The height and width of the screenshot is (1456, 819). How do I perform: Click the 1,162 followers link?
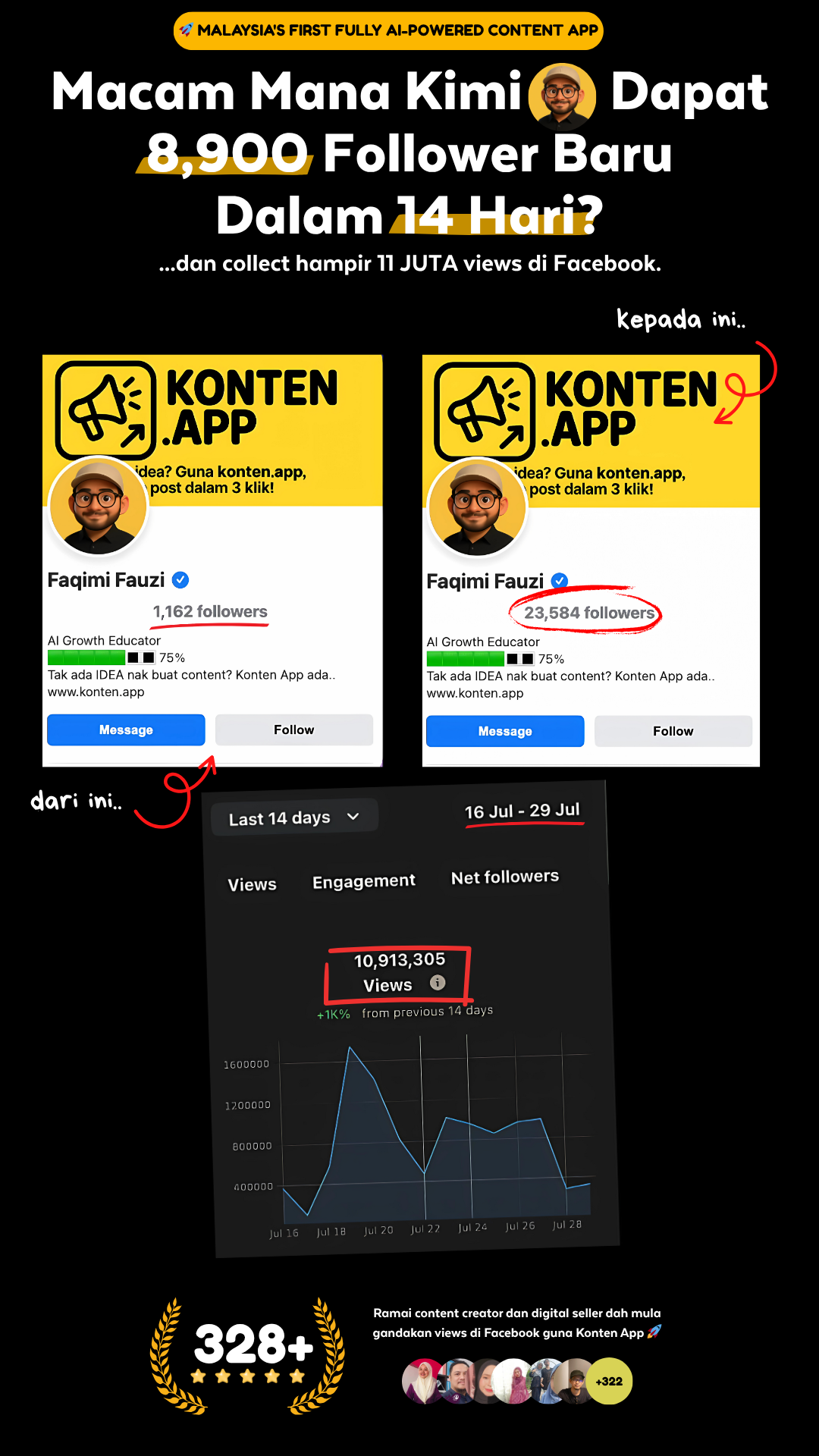[210, 611]
